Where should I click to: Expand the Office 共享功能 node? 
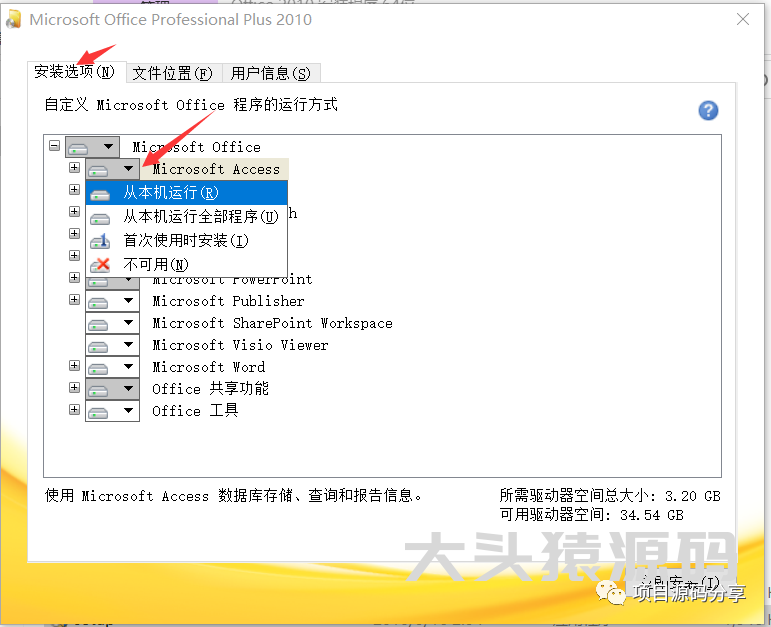[74, 388]
